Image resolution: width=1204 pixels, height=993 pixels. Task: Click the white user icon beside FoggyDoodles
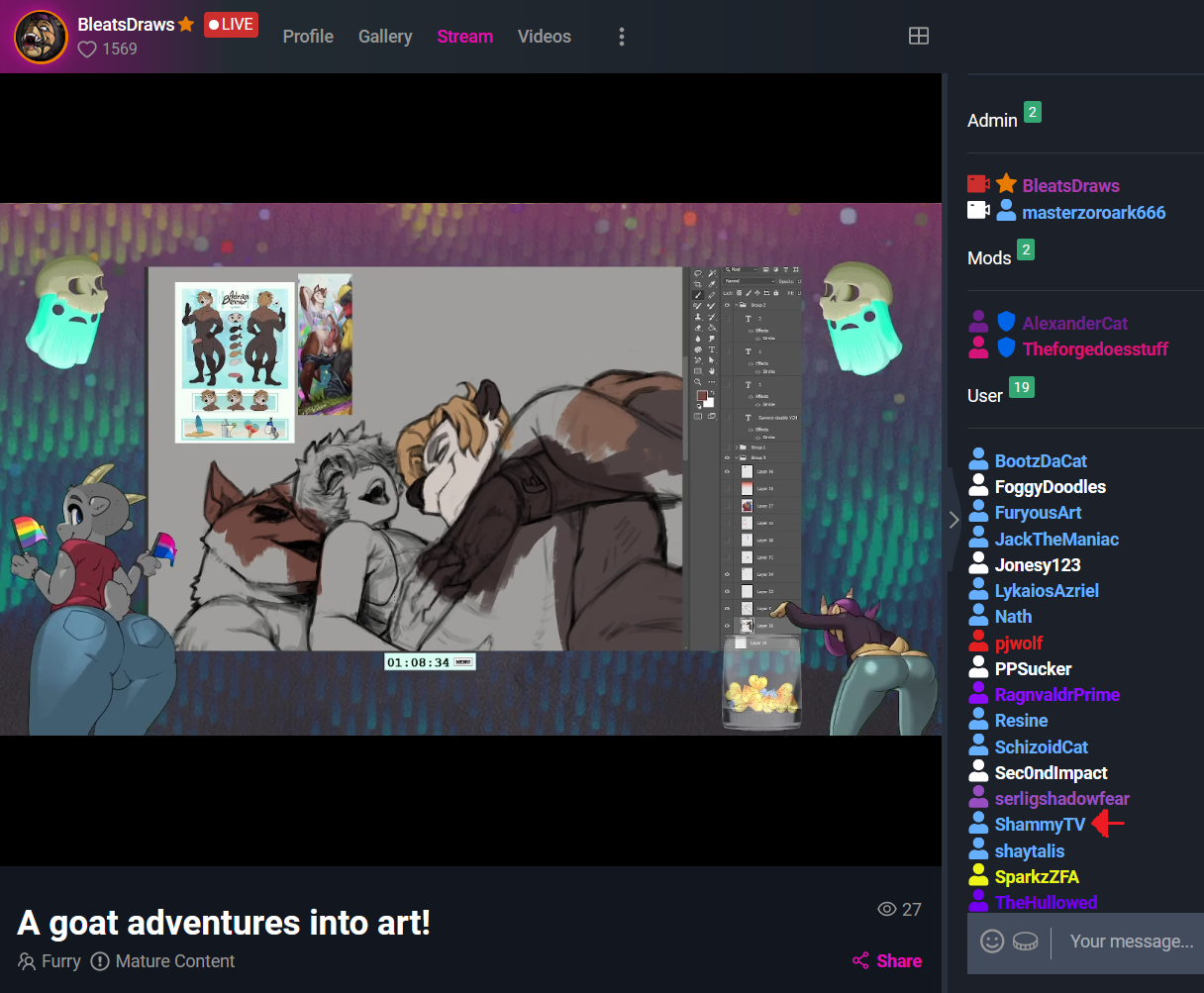pyautogui.click(x=978, y=485)
